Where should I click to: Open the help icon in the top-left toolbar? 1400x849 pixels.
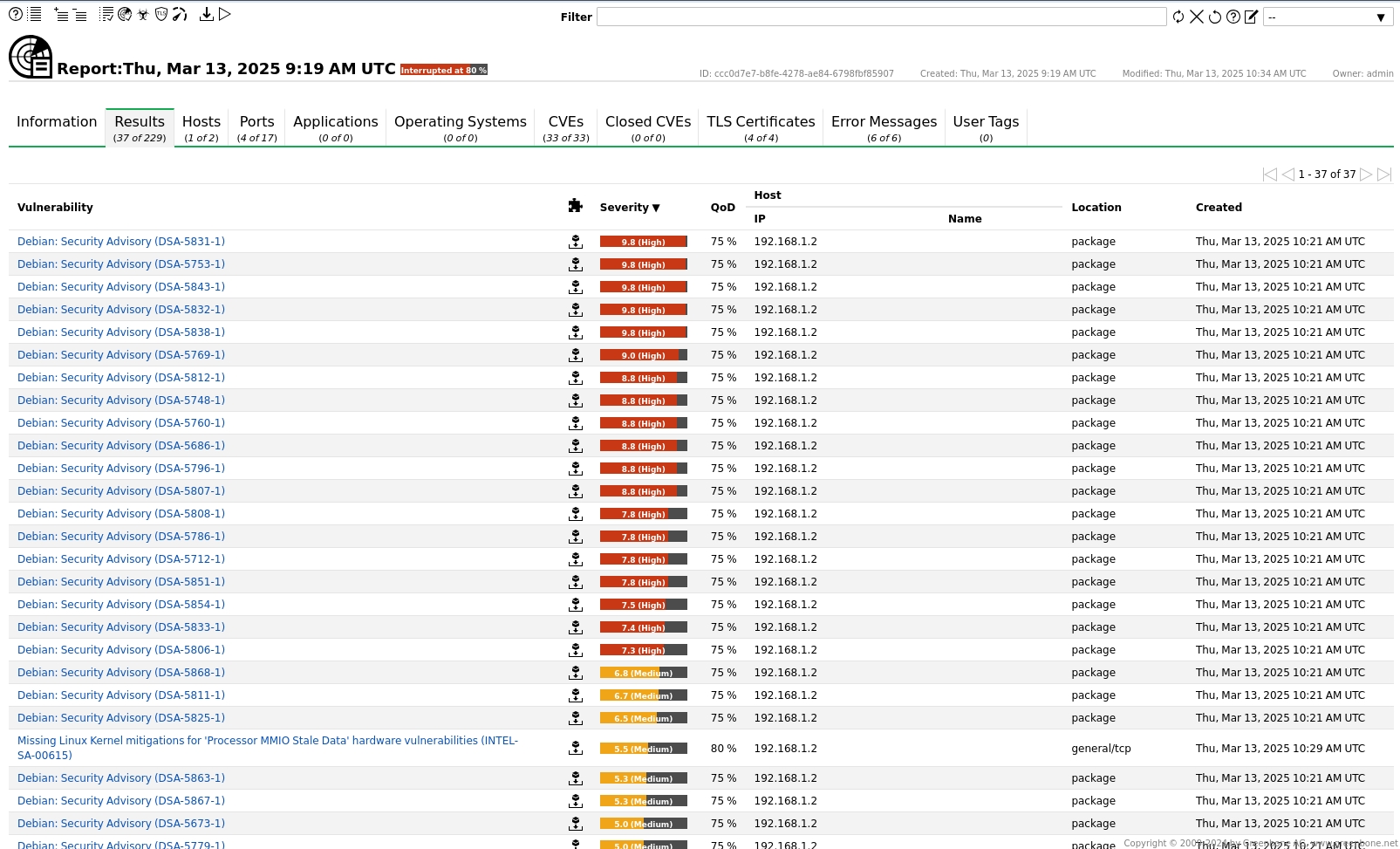16,14
